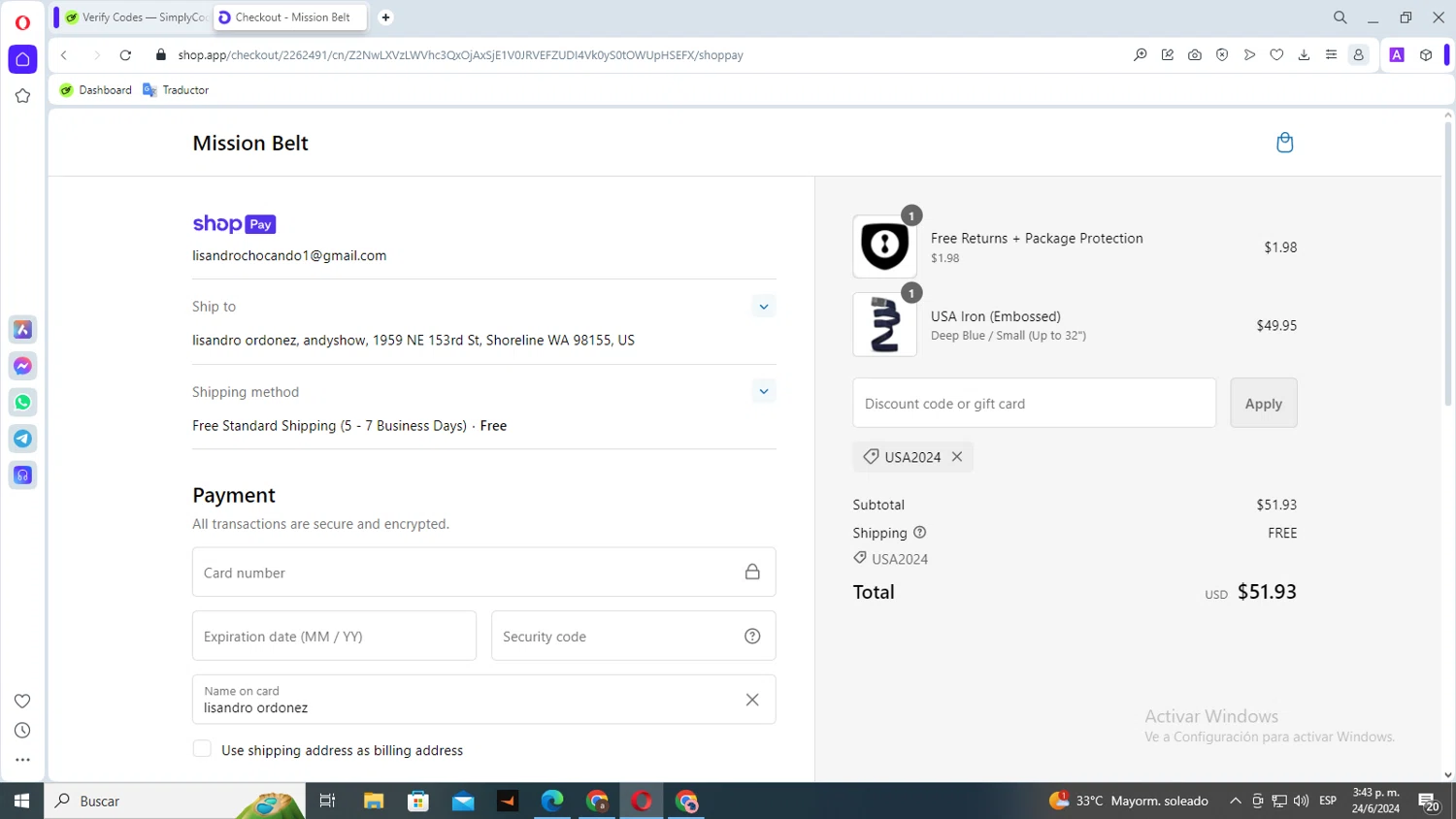Check Use shipping address as billing address
1456x819 pixels.
202,749
